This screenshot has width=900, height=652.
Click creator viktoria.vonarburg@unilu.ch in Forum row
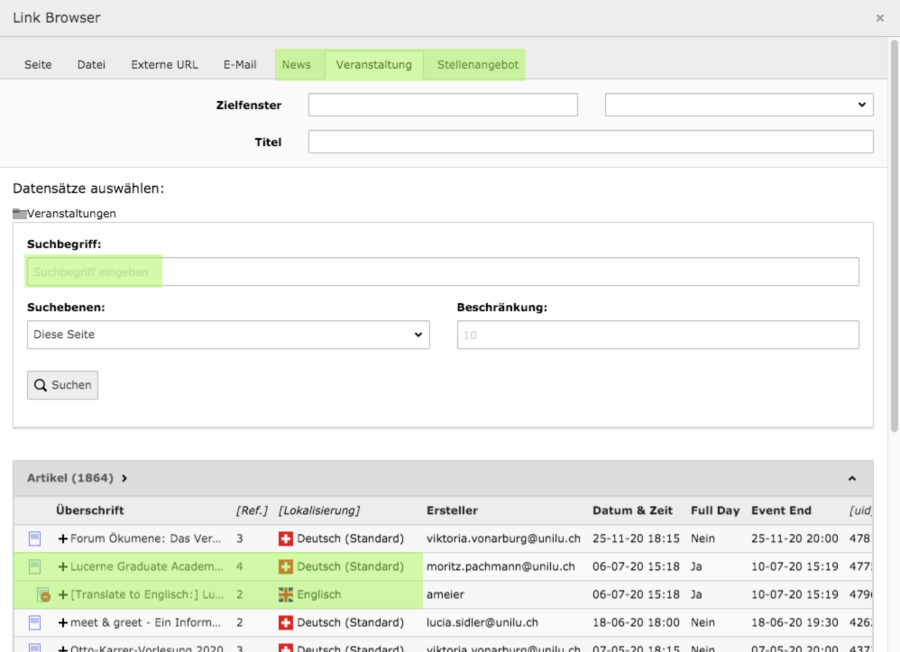(x=503, y=538)
